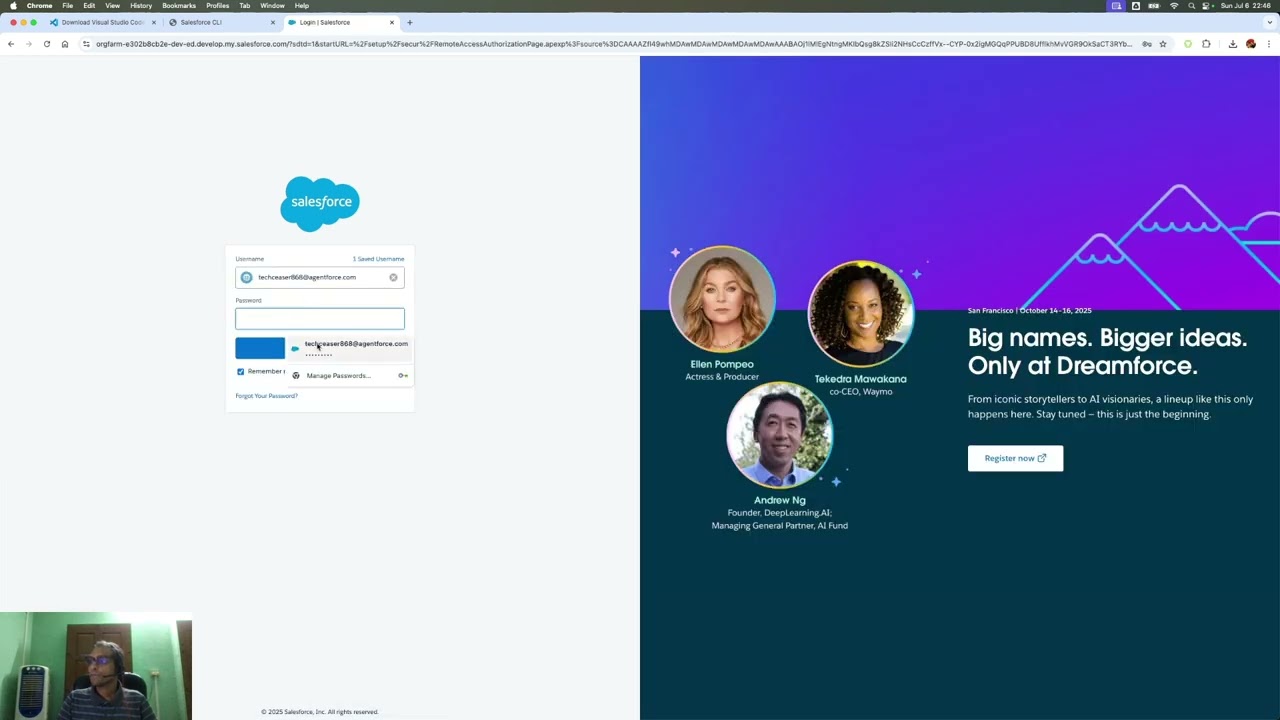This screenshot has width=1280, height=720.
Task: Open the Window menu
Action: 272,6
